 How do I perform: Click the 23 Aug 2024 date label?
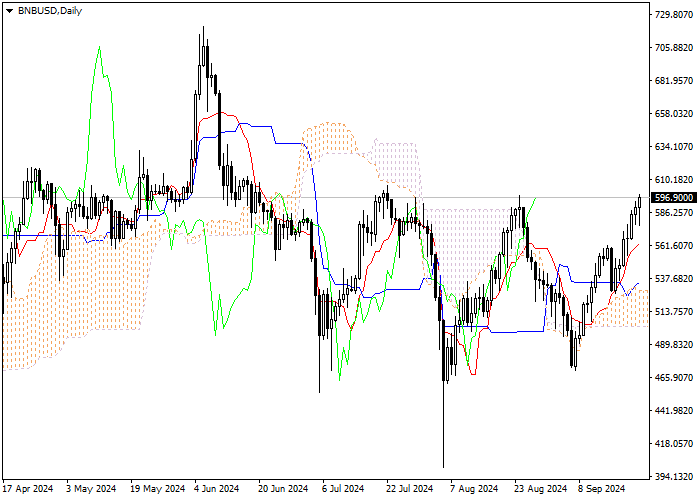tap(541, 489)
